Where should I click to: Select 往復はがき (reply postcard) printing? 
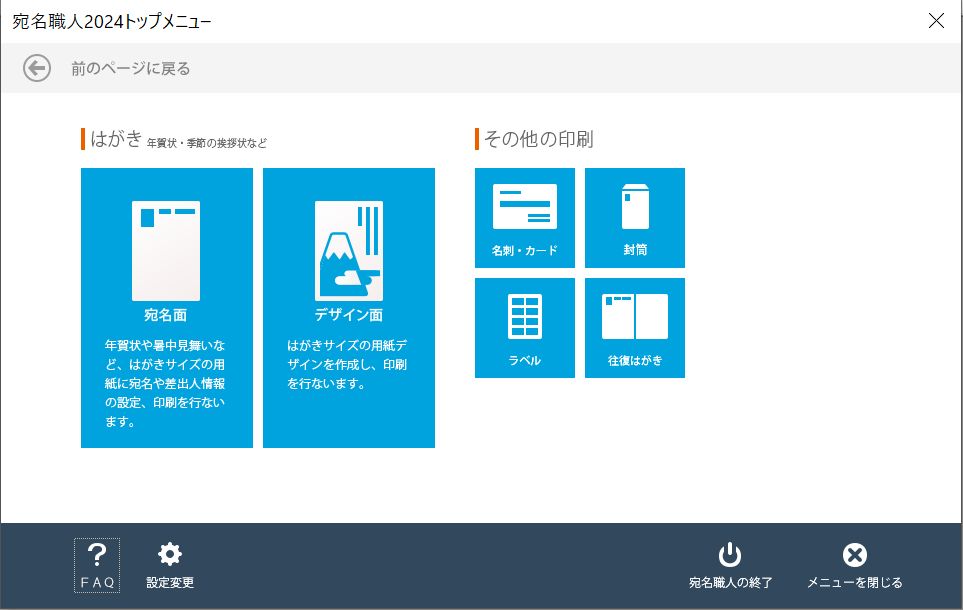coord(634,327)
